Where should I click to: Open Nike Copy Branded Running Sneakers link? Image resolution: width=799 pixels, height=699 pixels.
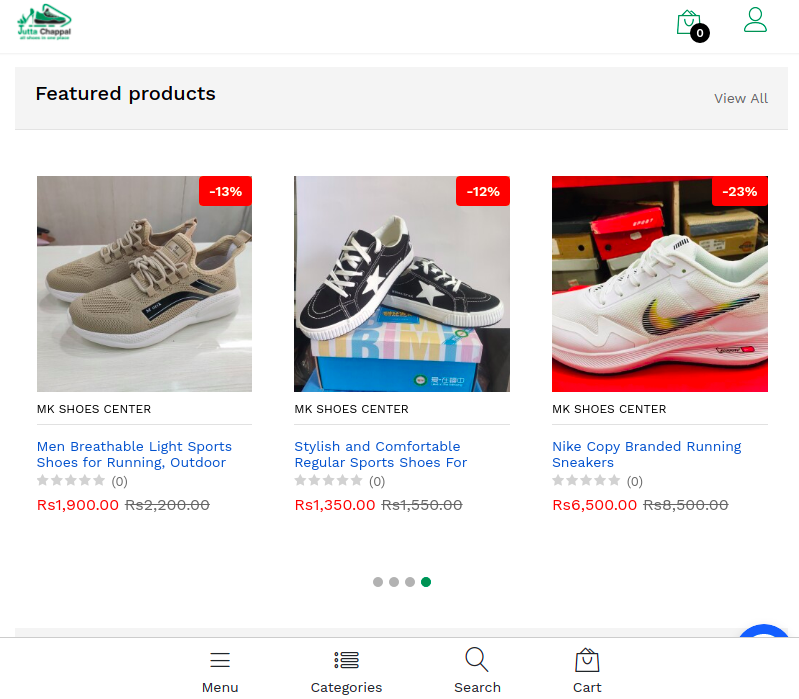click(x=646, y=454)
